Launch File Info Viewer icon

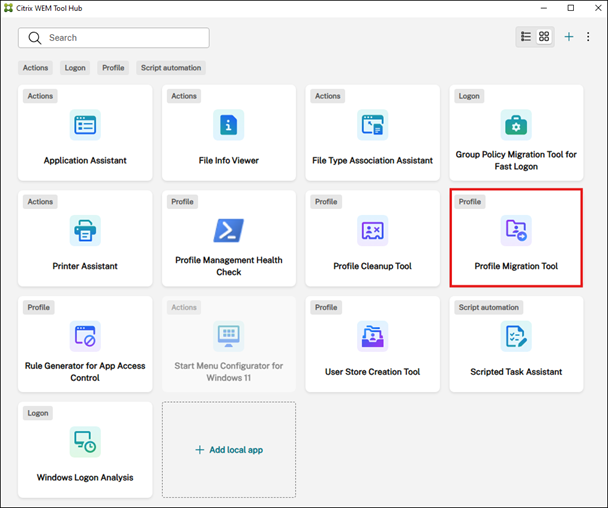(x=228, y=125)
